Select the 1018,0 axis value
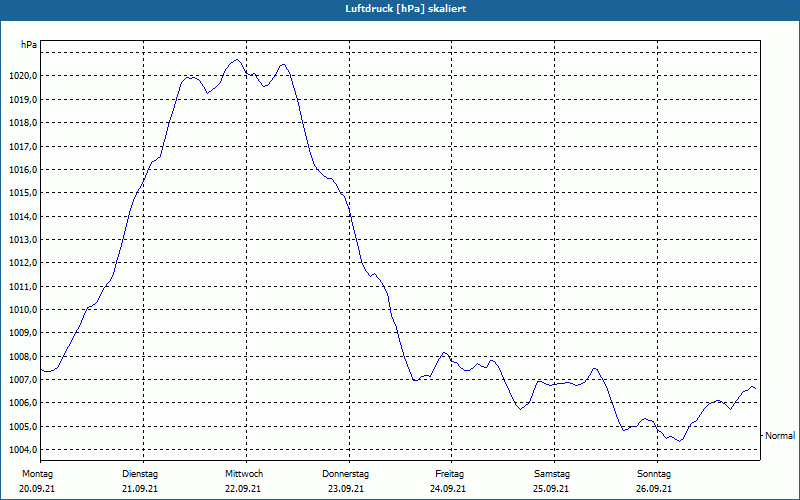 [x=23, y=123]
